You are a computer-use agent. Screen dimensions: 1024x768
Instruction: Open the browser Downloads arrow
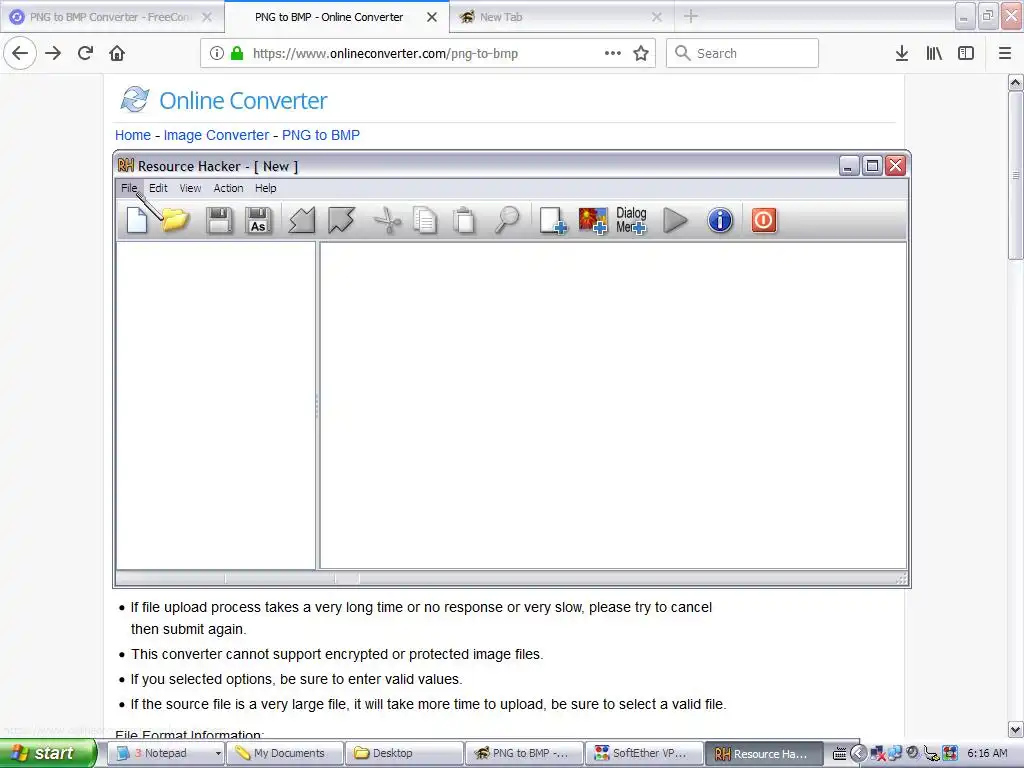[x=901, y=53]
